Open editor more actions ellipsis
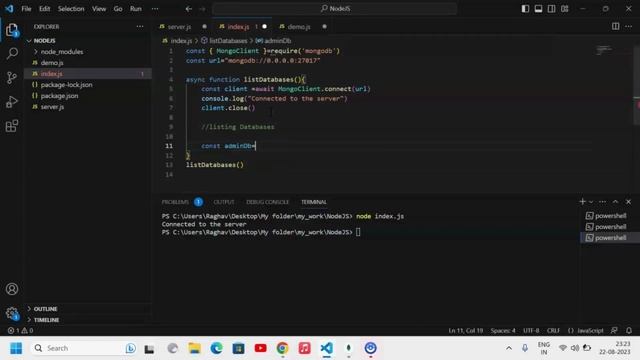This screenshot has height=360, width=640. coord(629,27)
